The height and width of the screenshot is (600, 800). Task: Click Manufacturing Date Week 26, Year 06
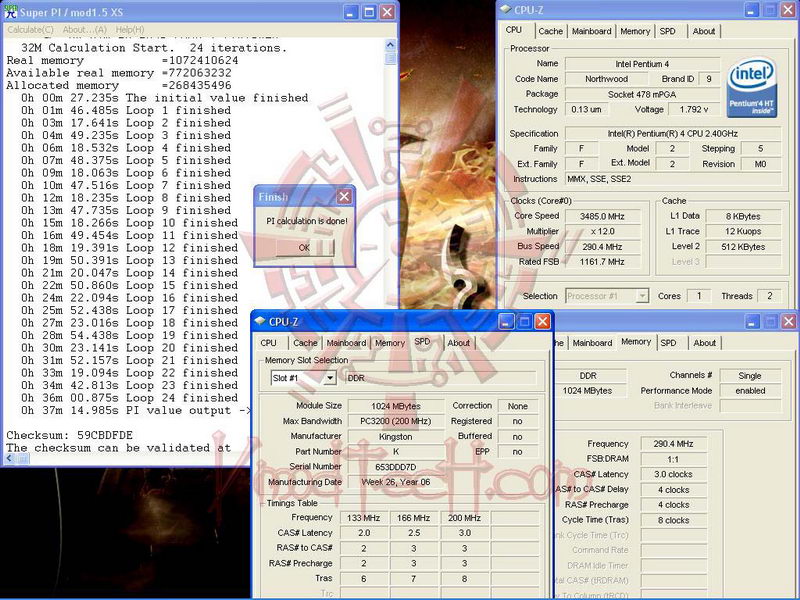click(395, 482)
